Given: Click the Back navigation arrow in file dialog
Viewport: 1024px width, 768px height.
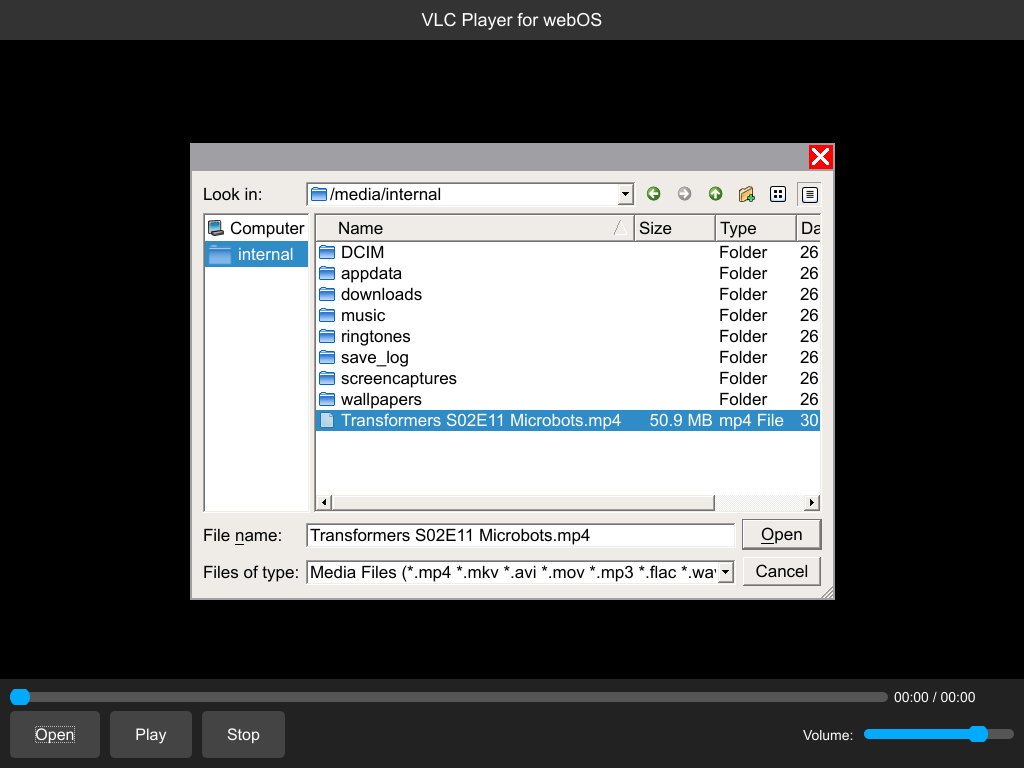Looking at the screenshot, I should [654, 194].
